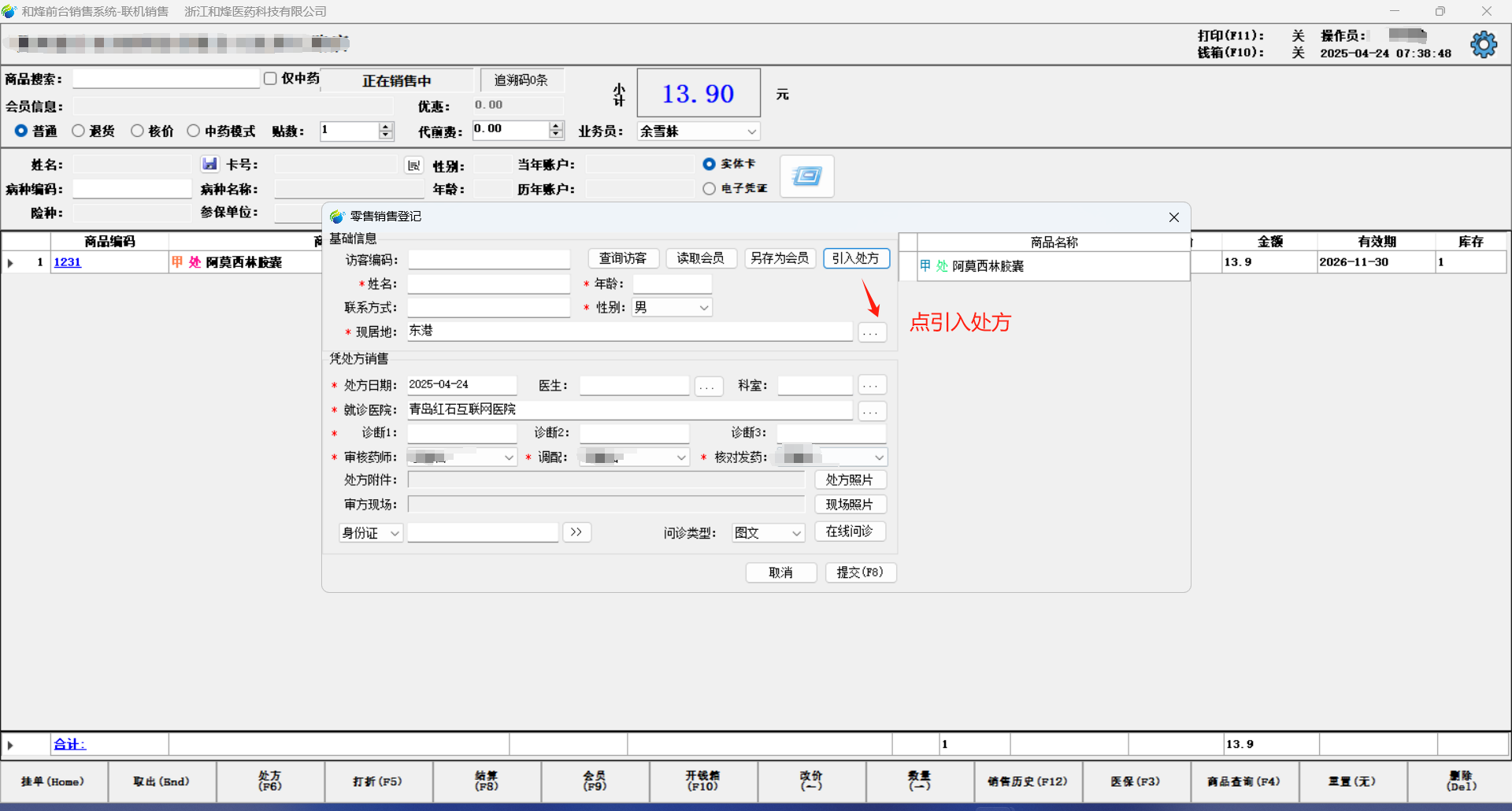Open the 业务员 dropdown
The width and height of the screenshot is (1512, 811).
pos(751,131)
